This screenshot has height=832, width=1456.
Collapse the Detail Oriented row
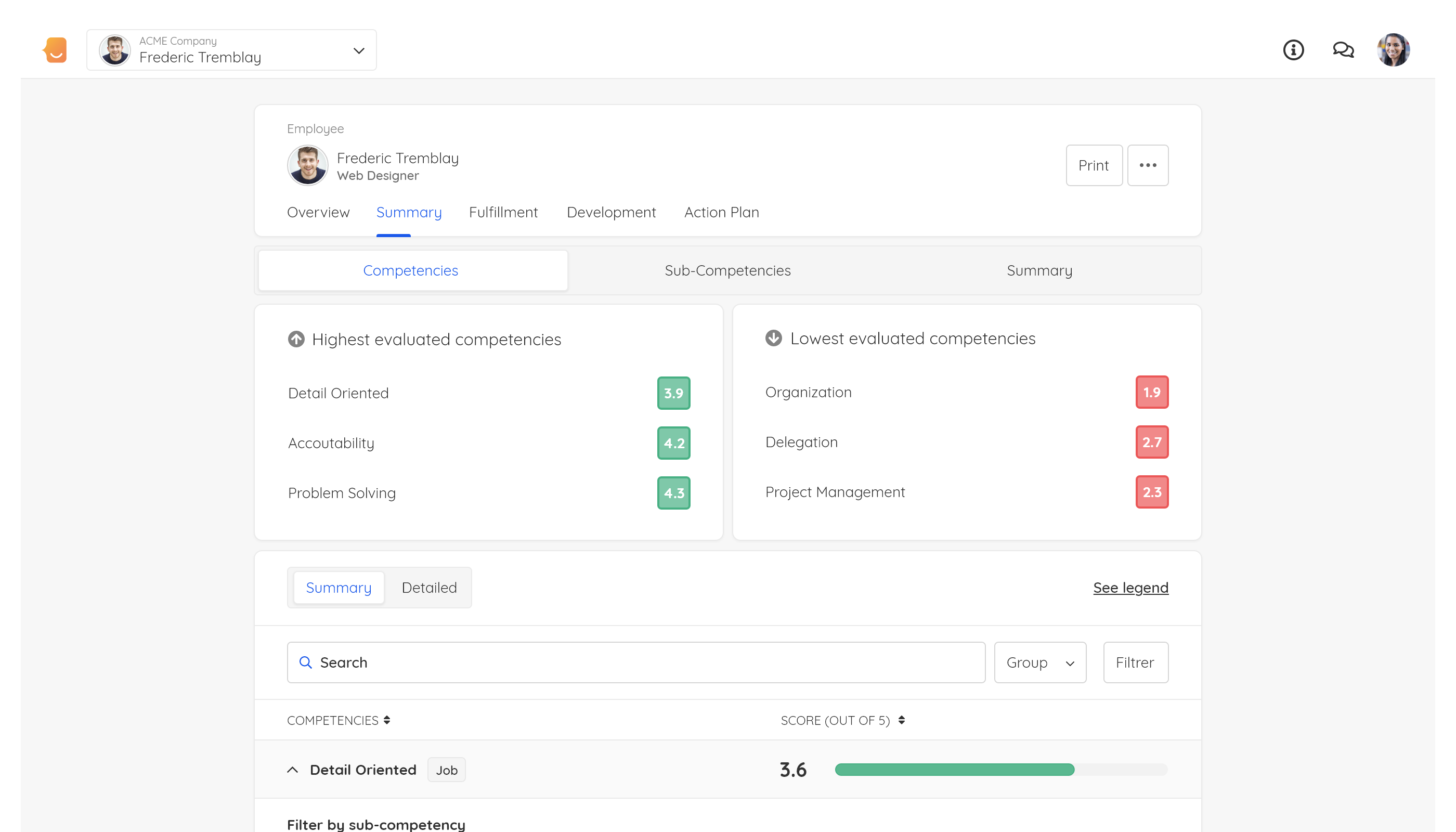tap(293, 770)
